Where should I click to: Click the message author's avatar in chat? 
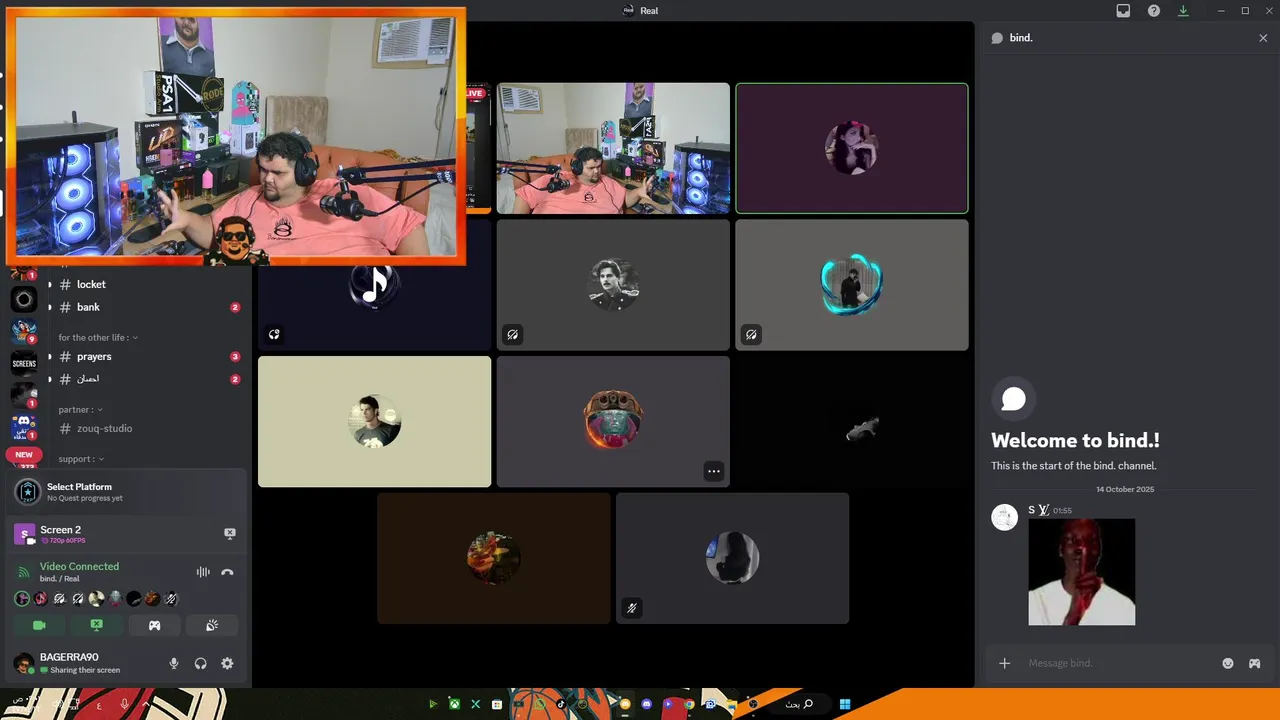(1004, 517)
